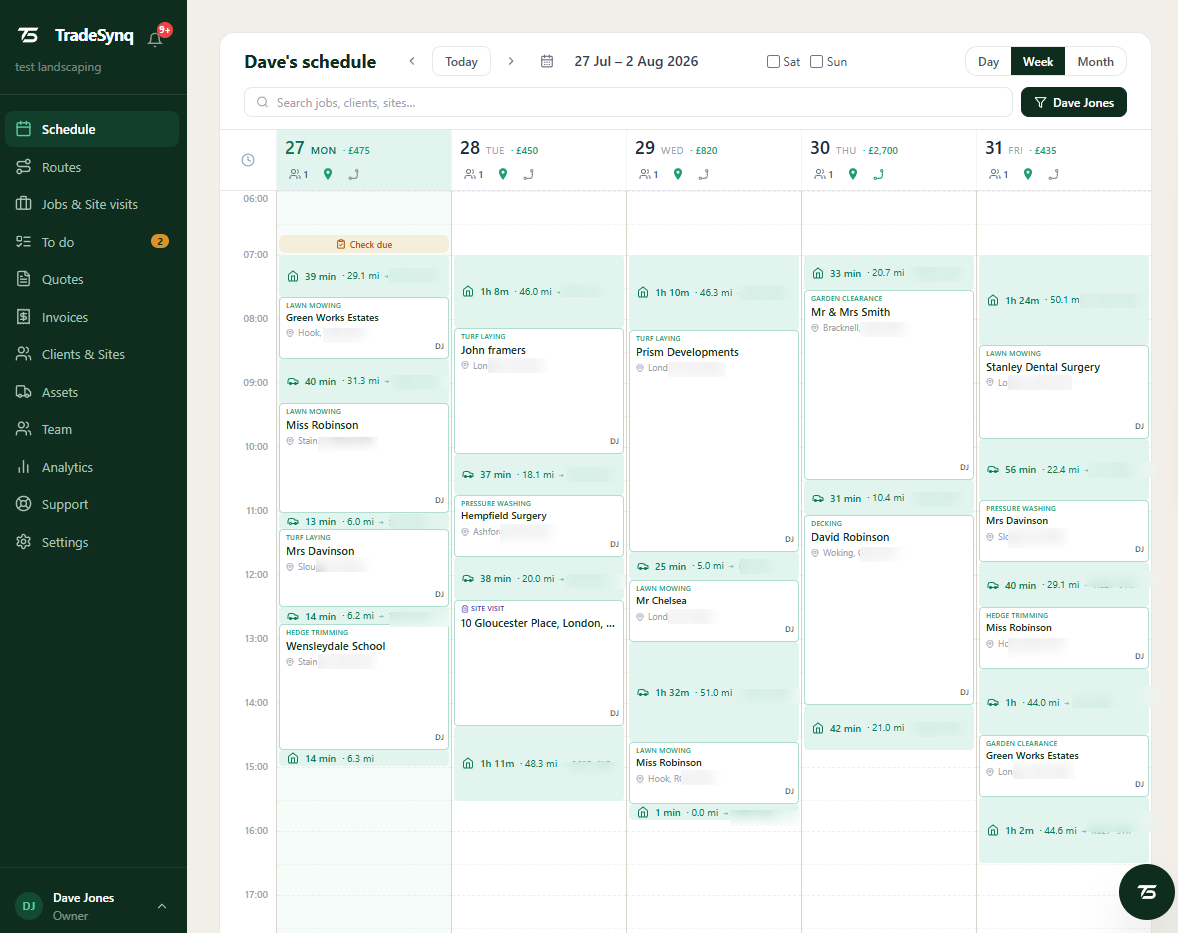1178x933 pixels.
Task: Switch to Day view
Action: [x=988, y=62]
